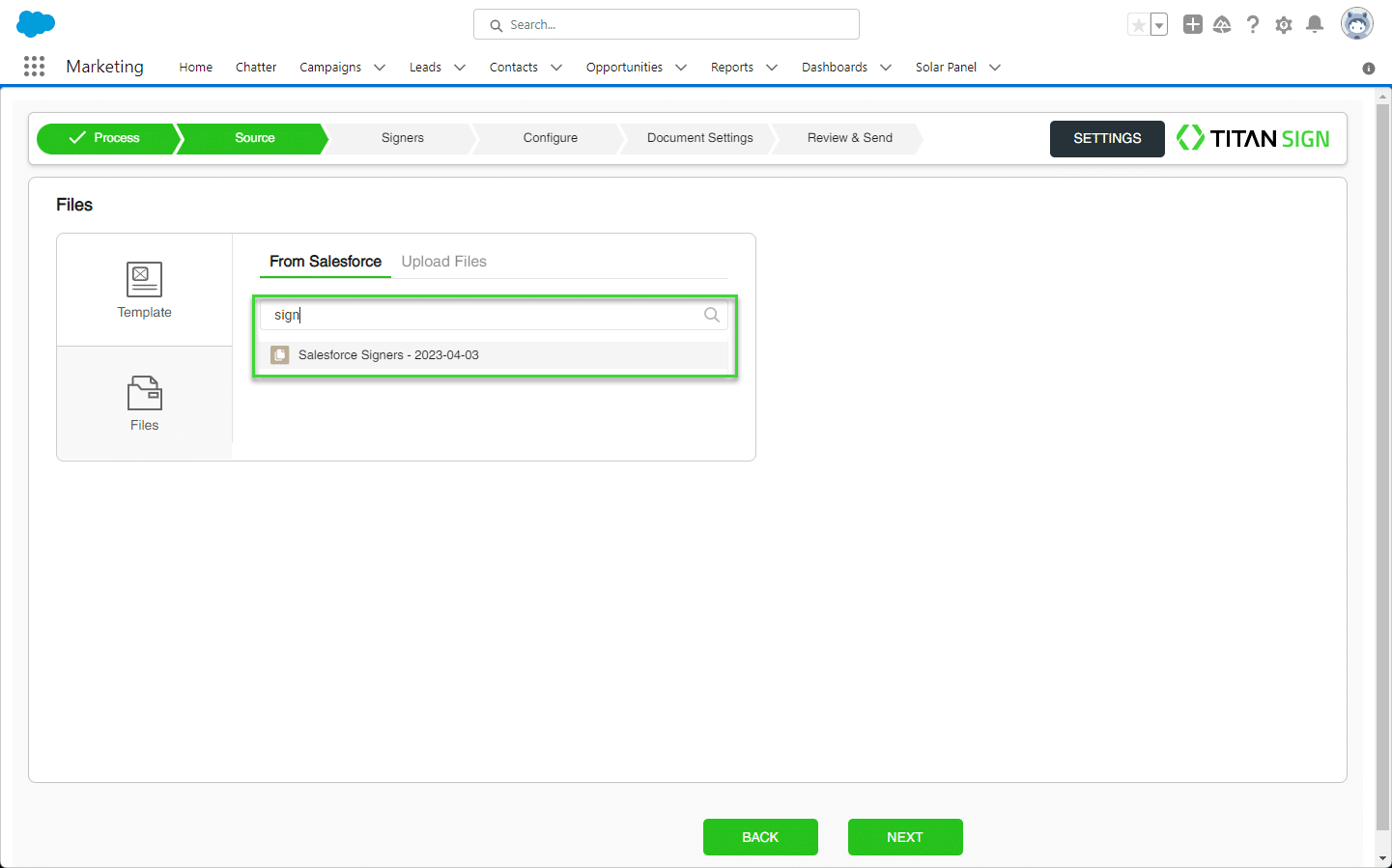This screenshot has height=868, width=1392.
Task: Switch to the Upload Files tab
Action: tap(444, 262)
